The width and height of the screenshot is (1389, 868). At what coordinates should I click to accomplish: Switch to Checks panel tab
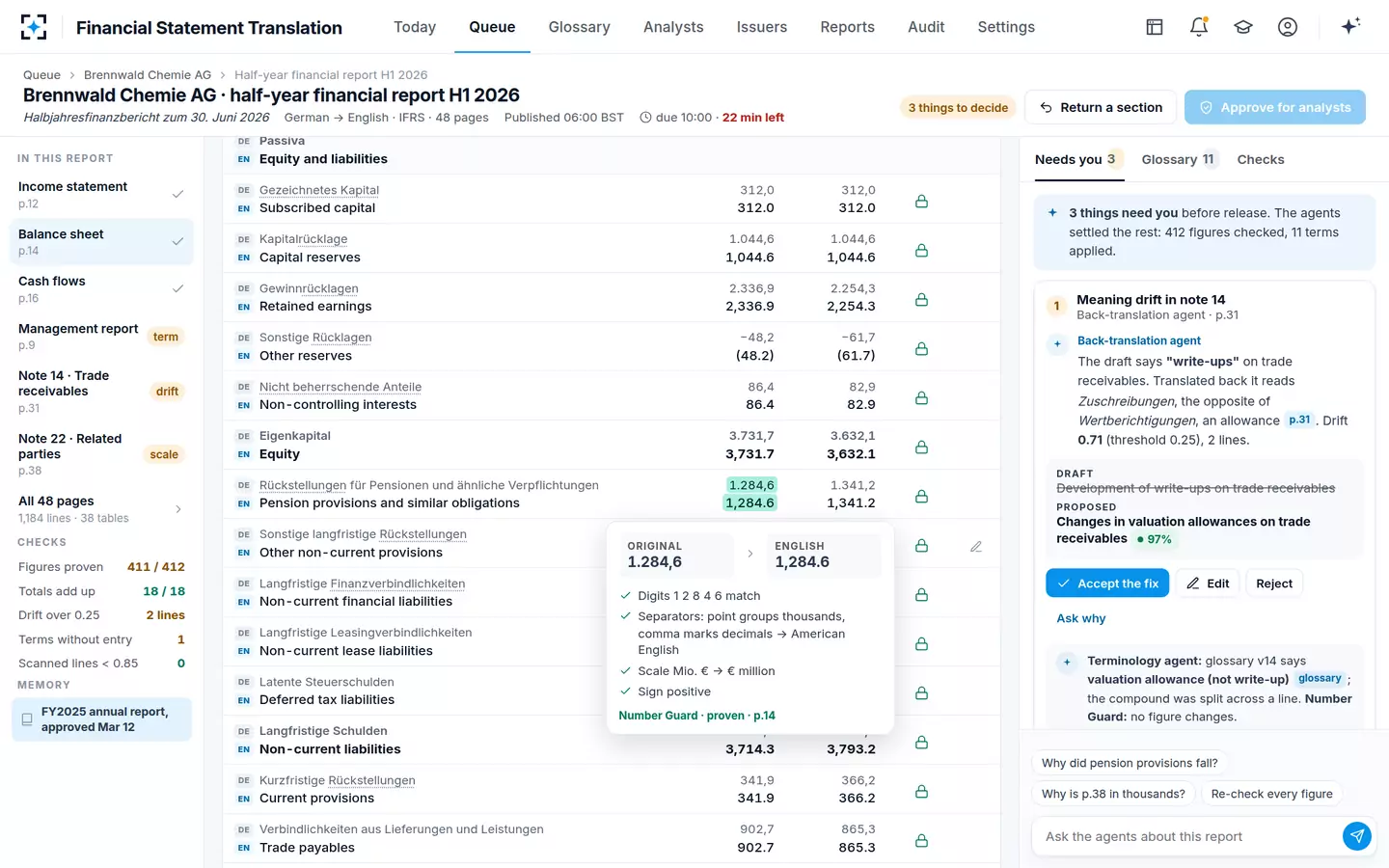click(x=1261, y=159)
